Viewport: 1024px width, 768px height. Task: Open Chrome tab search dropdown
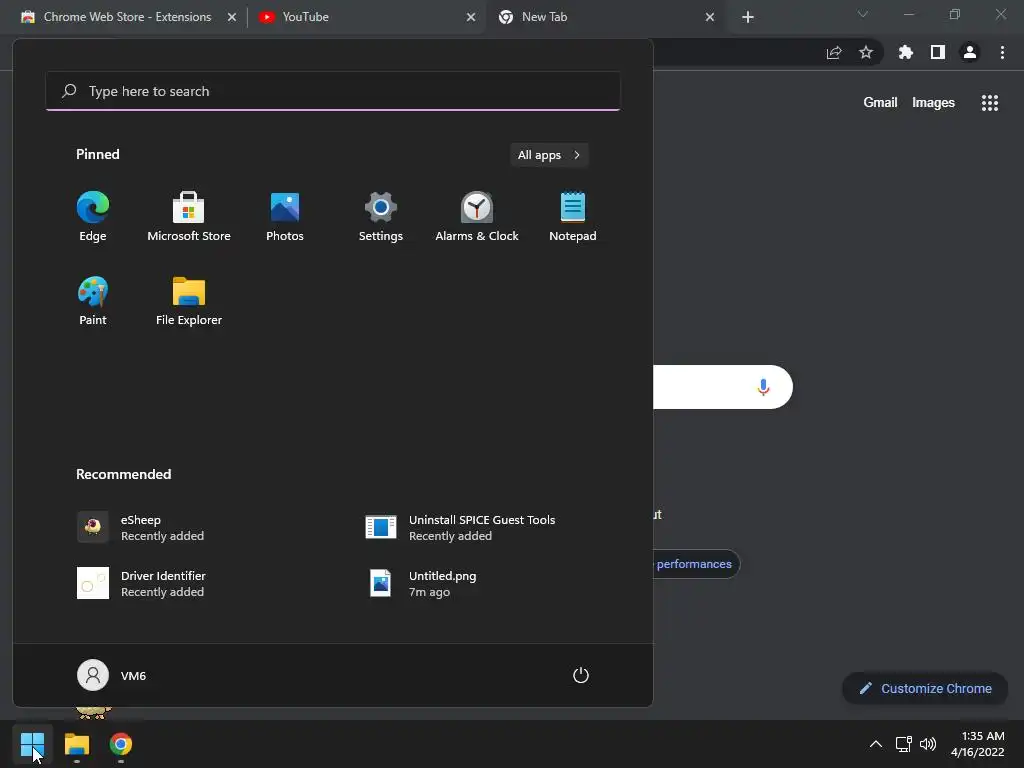click(x=863, y=14)
